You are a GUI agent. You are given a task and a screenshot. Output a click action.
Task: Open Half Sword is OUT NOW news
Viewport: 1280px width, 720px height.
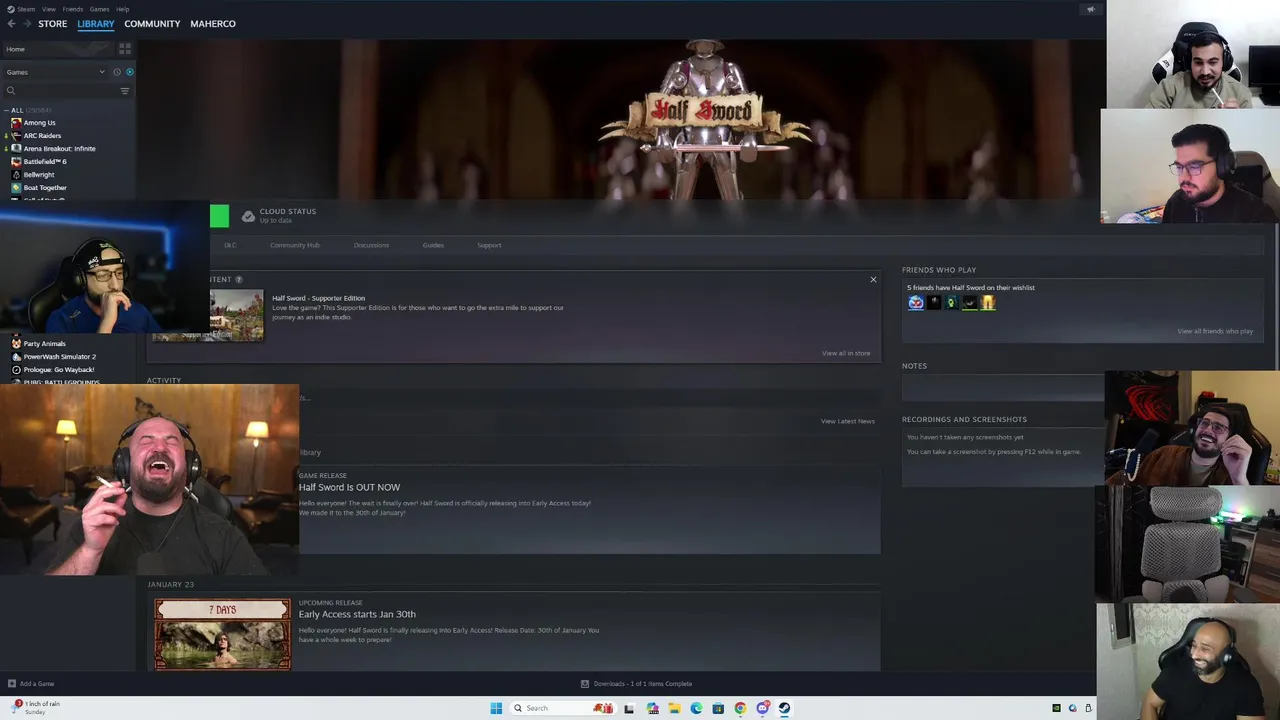(349, 487)
